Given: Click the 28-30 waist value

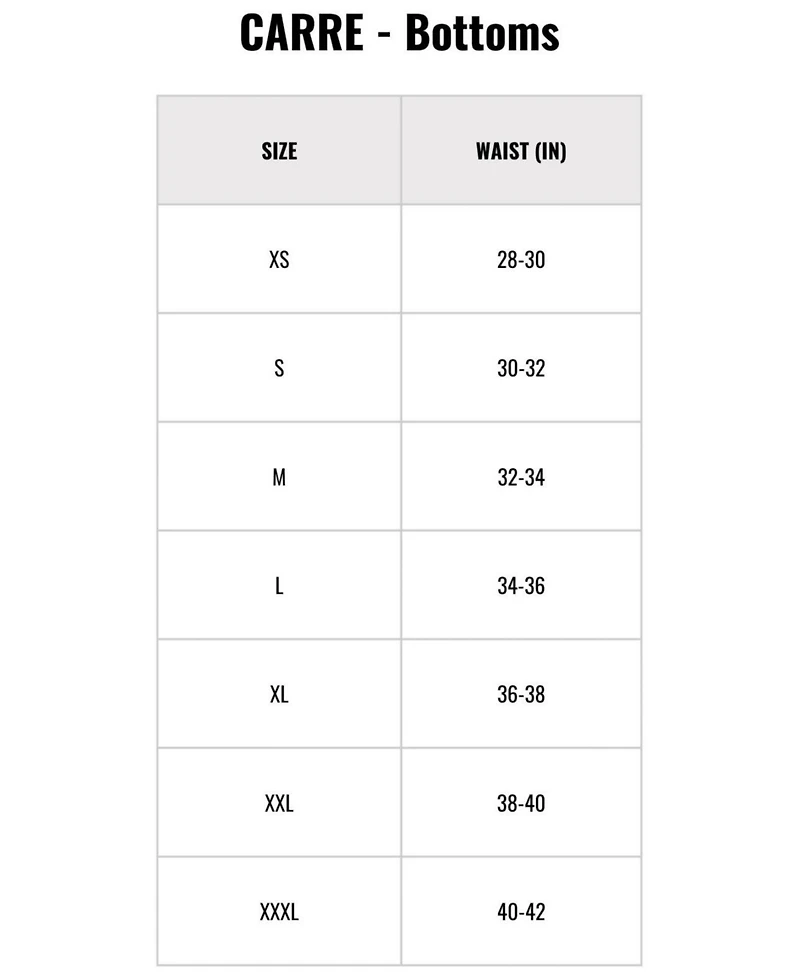Looking at the screenshot, I should point(521,260).
